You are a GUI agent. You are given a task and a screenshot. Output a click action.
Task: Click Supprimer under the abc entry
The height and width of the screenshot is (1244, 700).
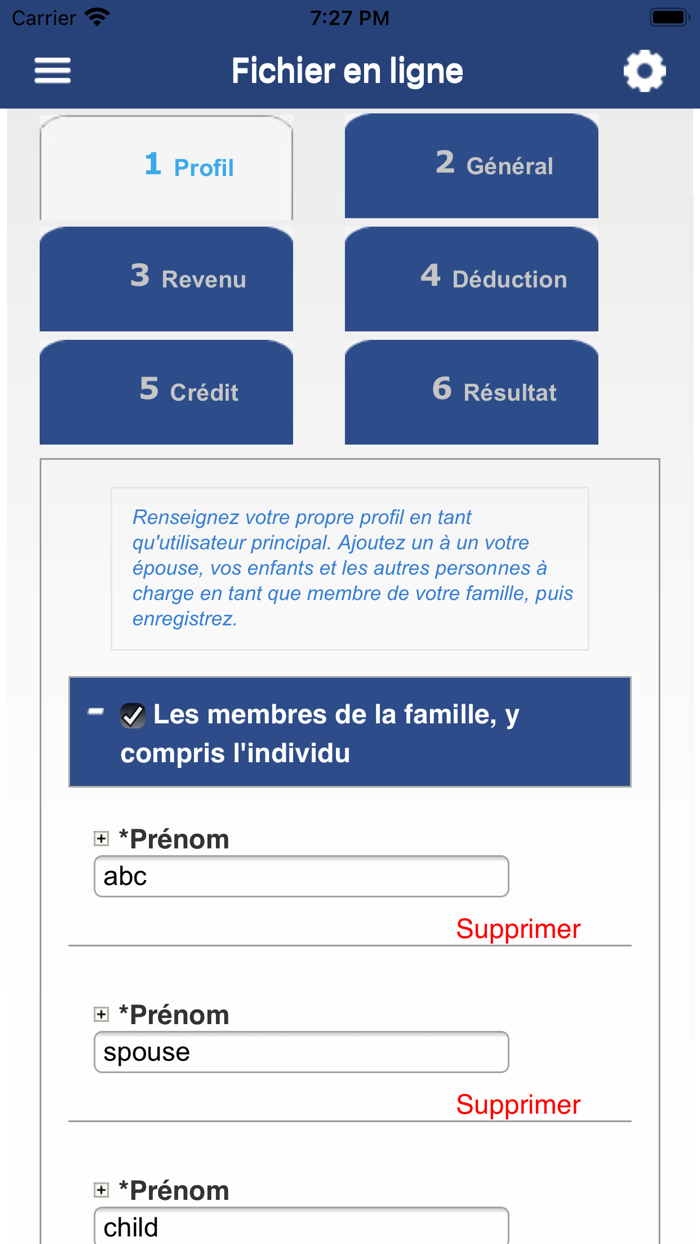coord(518,929)
